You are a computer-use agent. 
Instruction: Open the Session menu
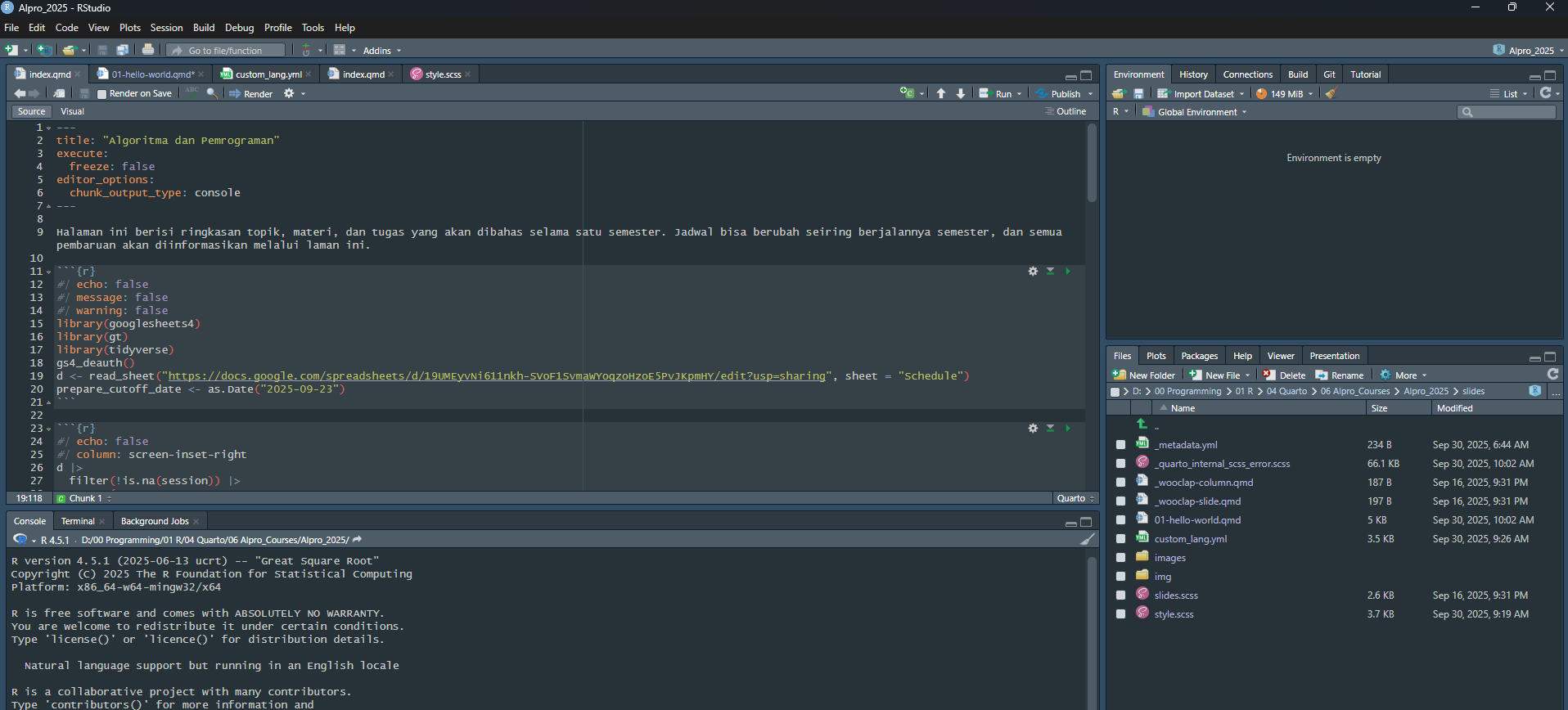coord(166,28)
